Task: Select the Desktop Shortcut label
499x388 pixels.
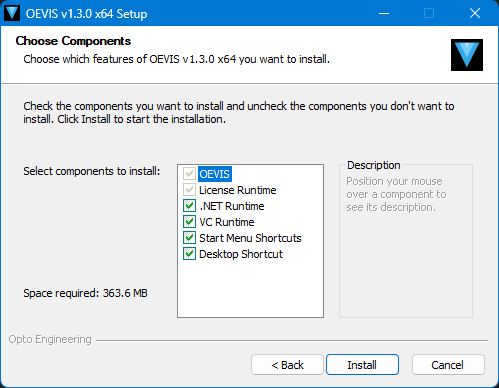Action: [241, 254]
